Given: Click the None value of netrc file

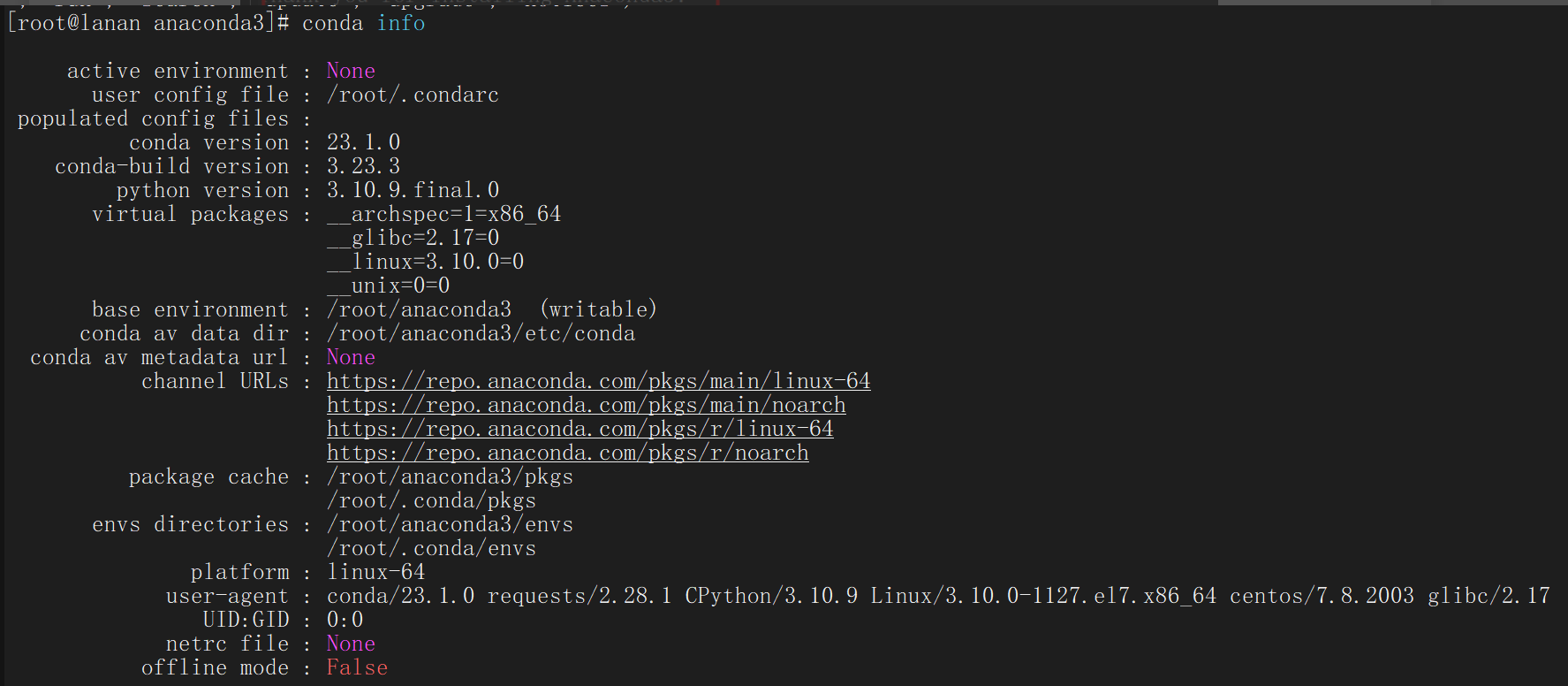Looking at the screenshot, I should coord(351,644).
